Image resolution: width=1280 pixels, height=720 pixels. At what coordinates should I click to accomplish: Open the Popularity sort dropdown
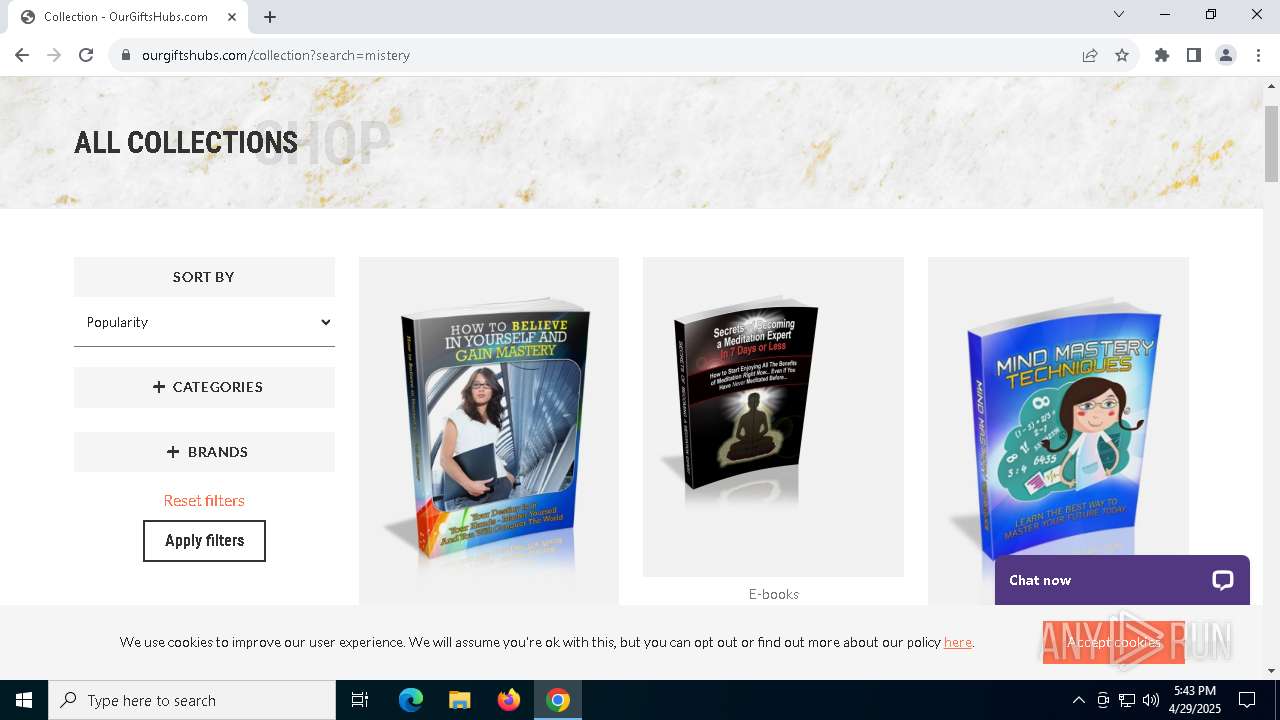click(x=204, y=322)
